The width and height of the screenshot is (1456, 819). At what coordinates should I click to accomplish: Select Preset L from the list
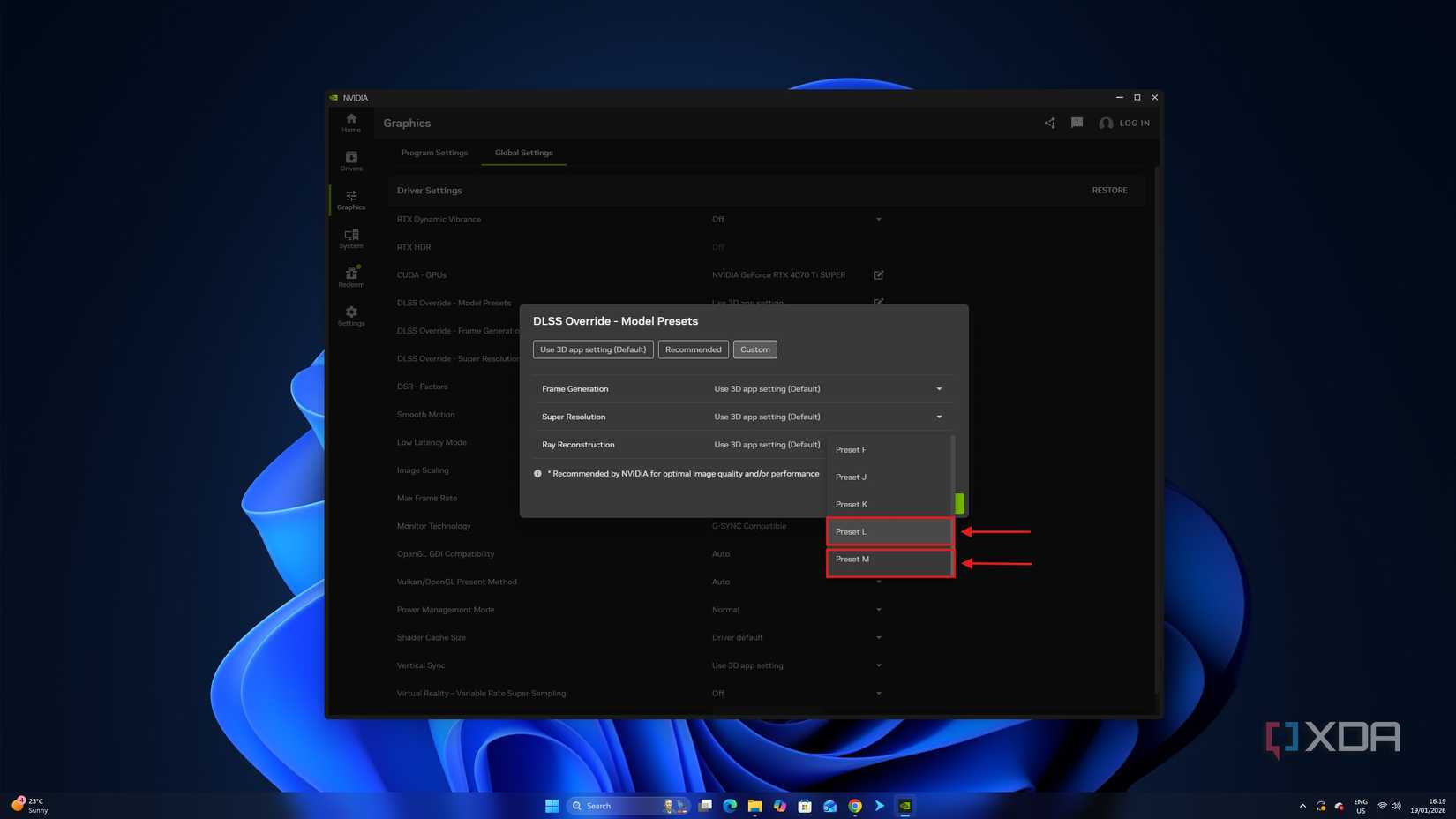(x=889, y=531)
